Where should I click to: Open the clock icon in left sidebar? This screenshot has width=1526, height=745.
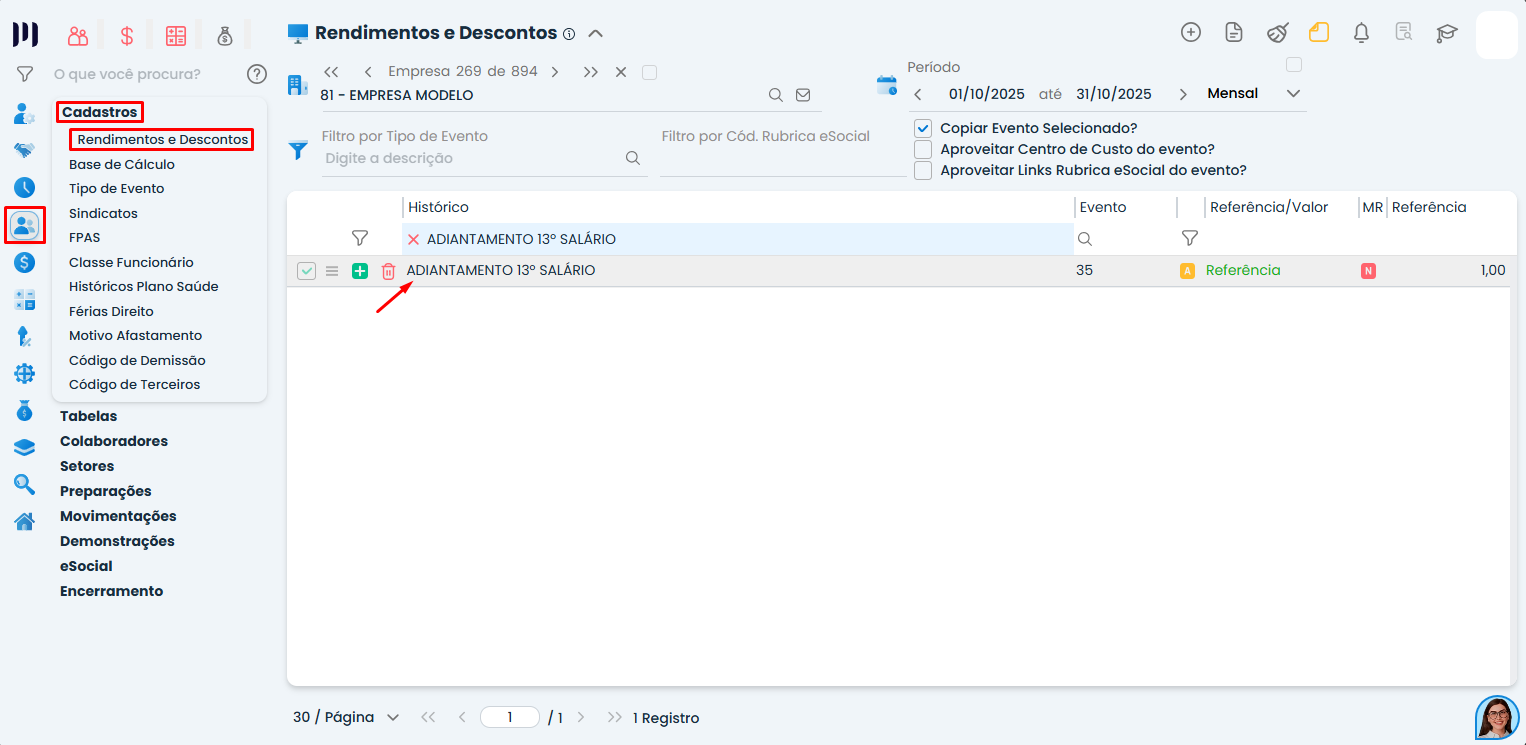pyautogui.click(x=25, y=187)
